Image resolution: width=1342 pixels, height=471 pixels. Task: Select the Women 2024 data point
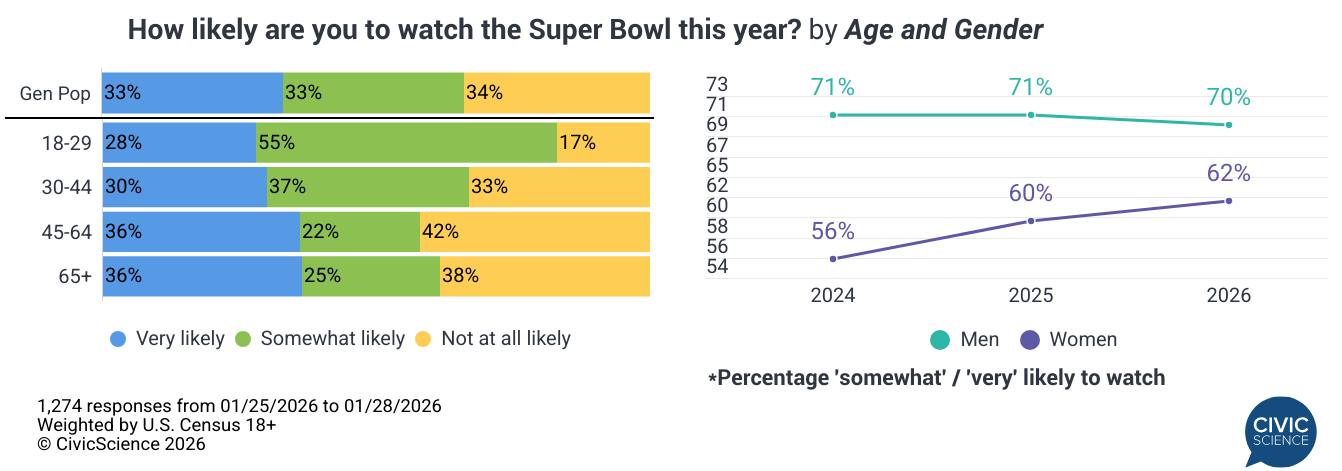[832, 259]
